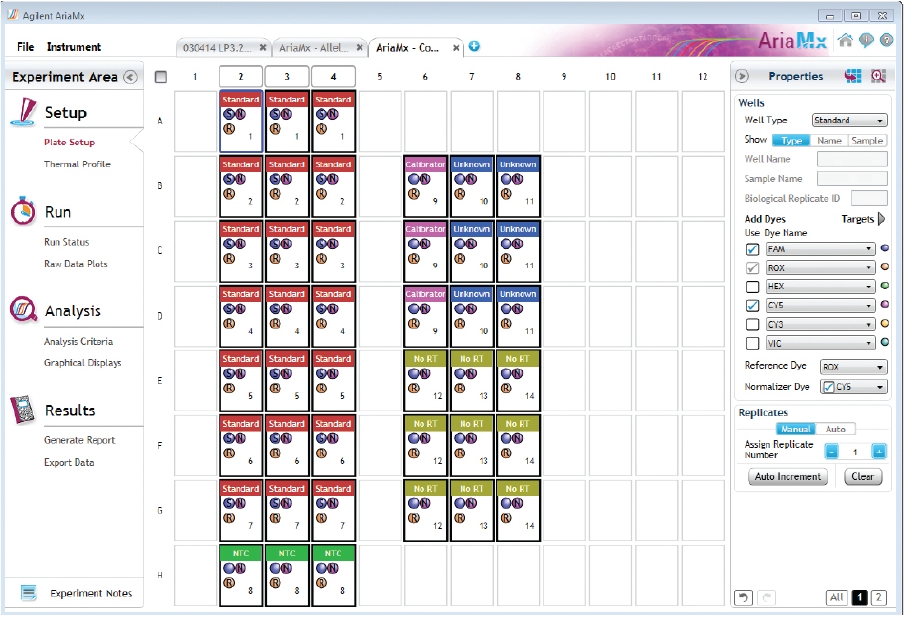The image size is (904, 618).
Task: Select the Unknown well B7
Action: (x=472, y=186)
